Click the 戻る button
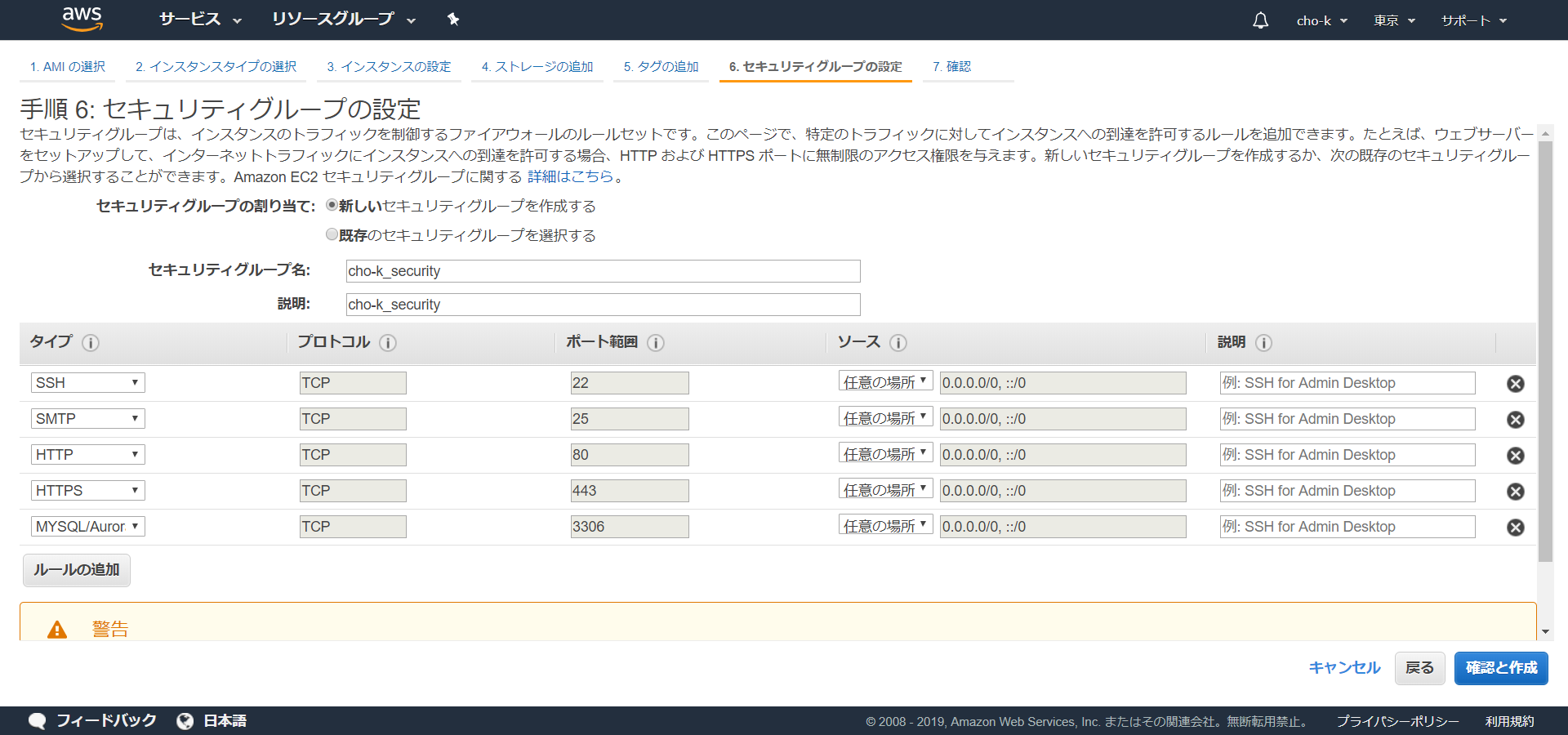 (1420, 668)
